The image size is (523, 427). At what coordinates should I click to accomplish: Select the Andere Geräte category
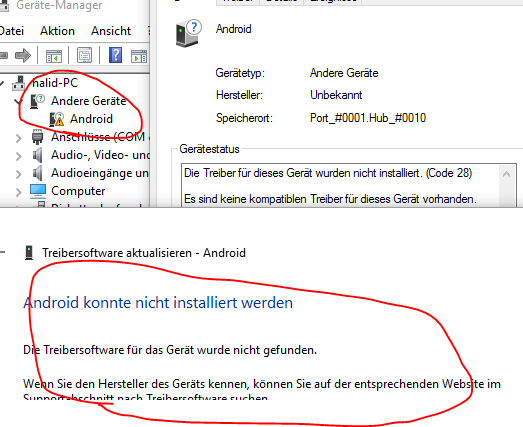[x=88, y=101]
